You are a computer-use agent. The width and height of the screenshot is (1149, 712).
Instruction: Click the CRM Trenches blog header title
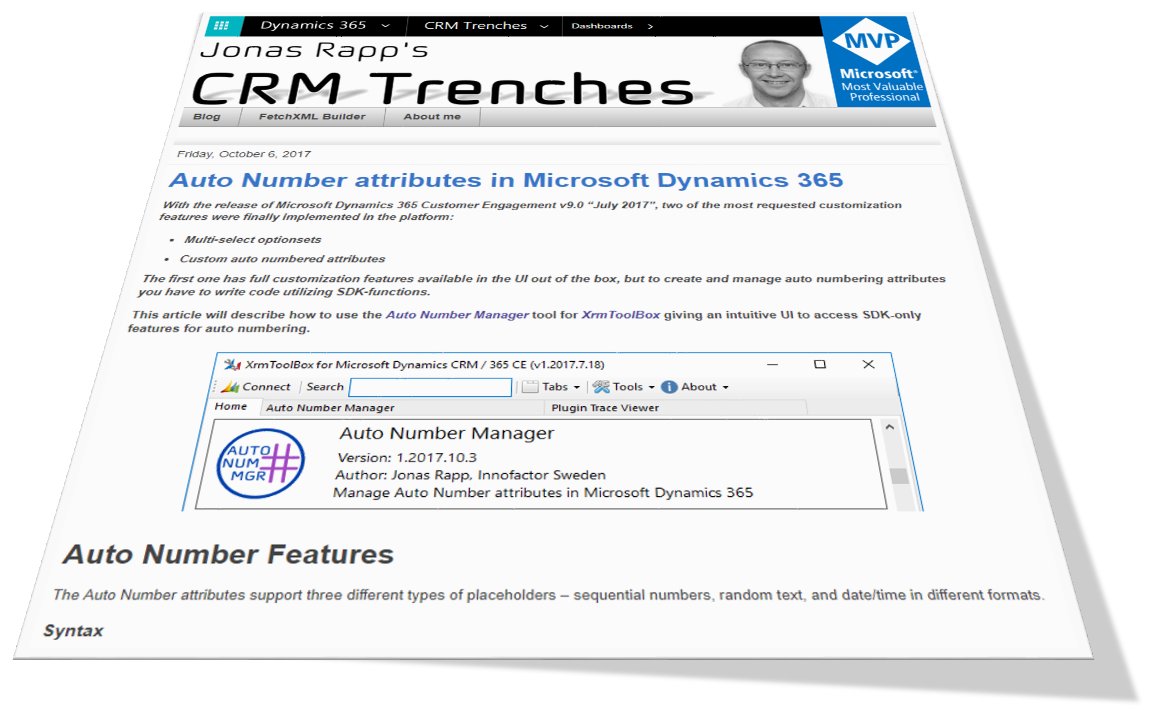click(x=443, y=89)
